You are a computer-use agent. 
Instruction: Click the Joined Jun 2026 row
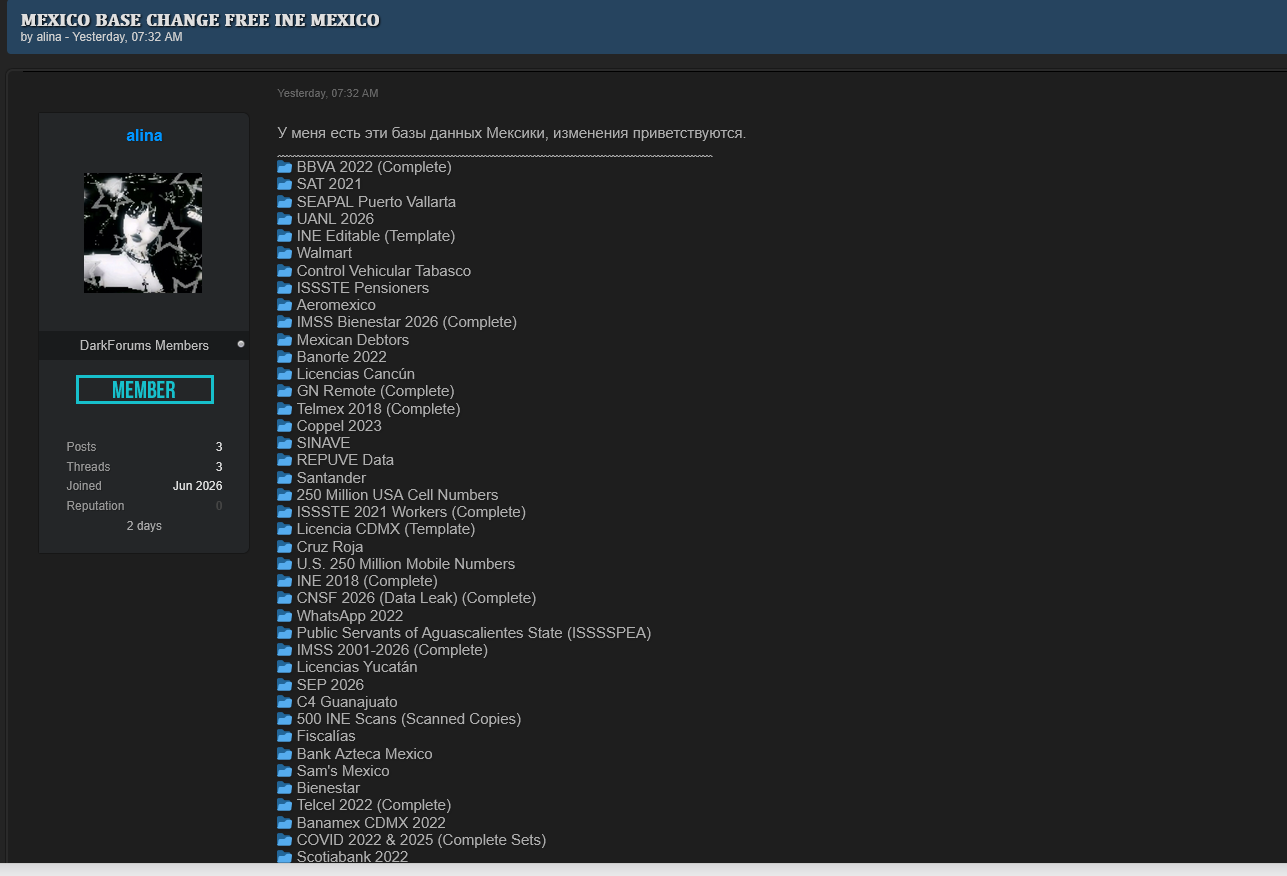point(144,486)
